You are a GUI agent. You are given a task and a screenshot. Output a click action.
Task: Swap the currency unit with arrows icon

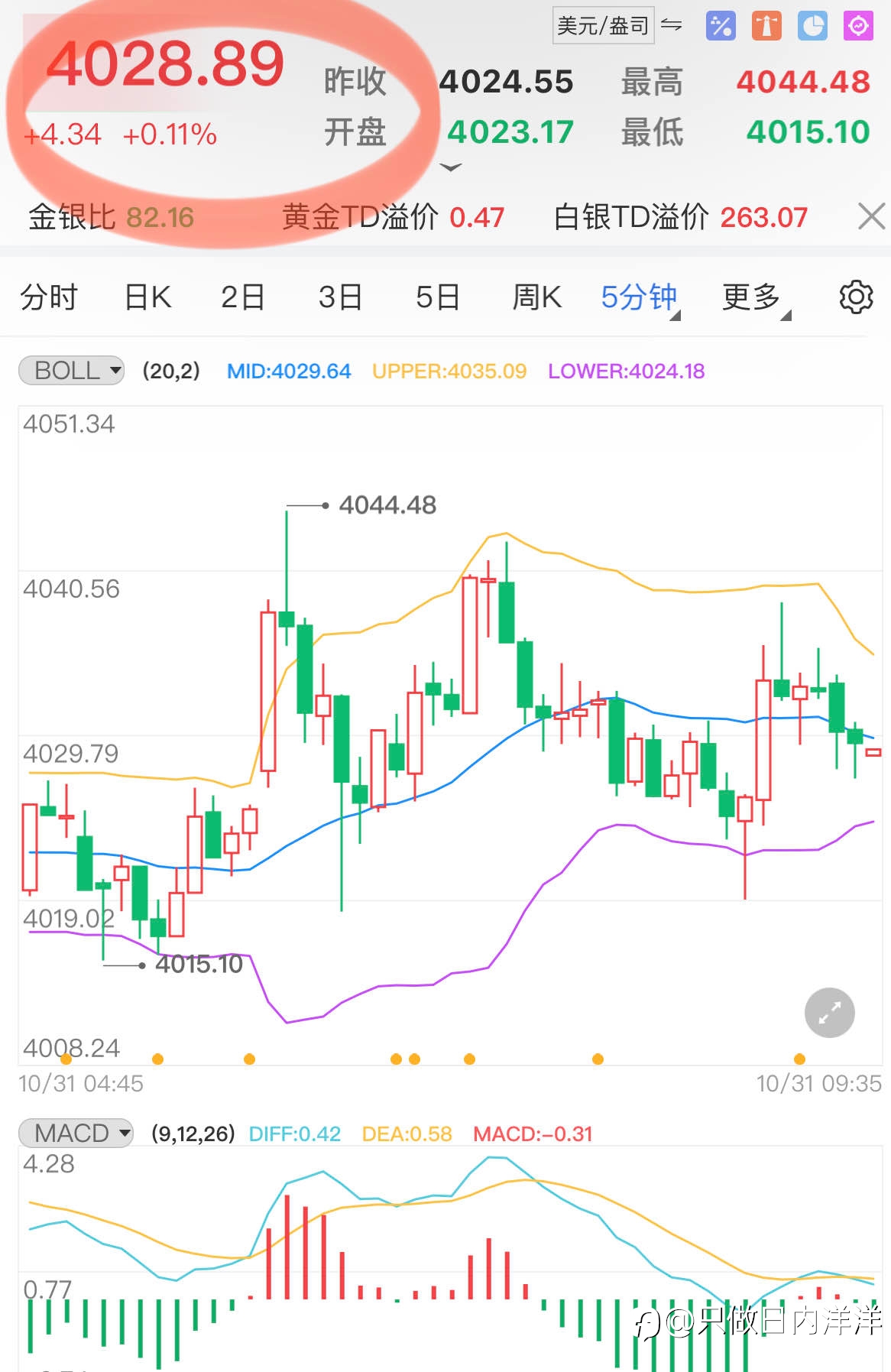click(672, 25)
